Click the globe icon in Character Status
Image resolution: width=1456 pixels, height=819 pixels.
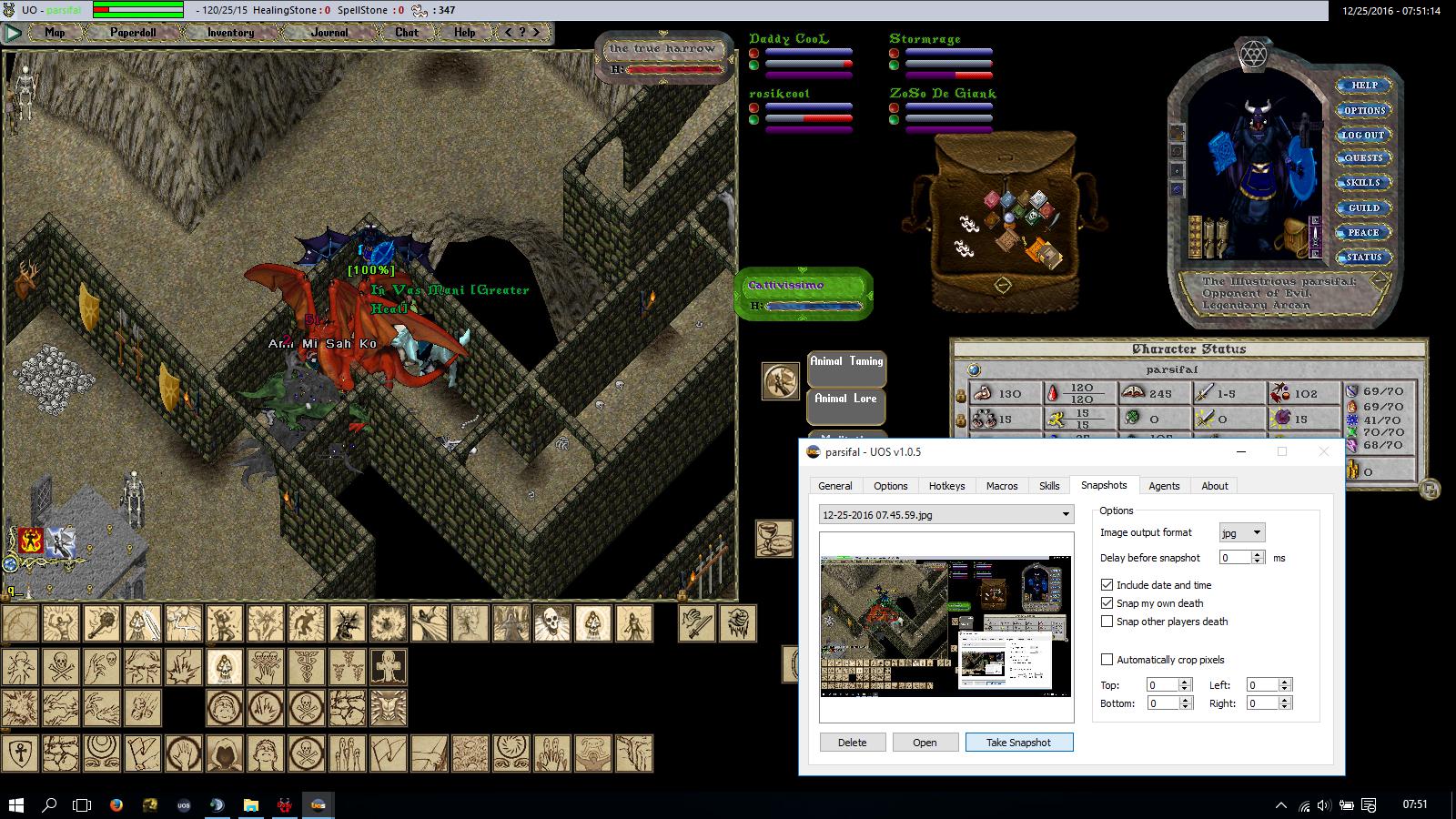coord(974,370)
